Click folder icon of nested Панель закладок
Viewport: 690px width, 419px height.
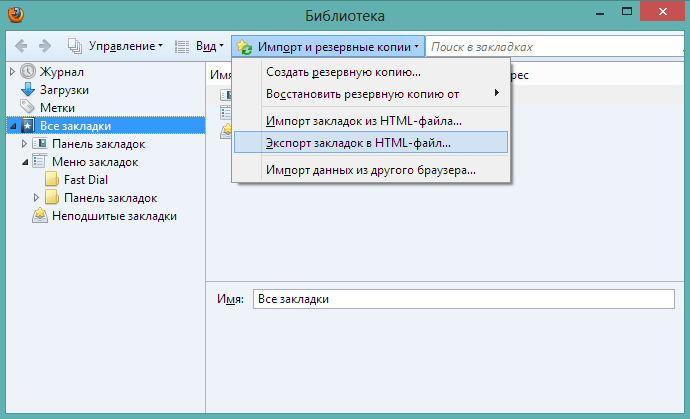(51, 197)
